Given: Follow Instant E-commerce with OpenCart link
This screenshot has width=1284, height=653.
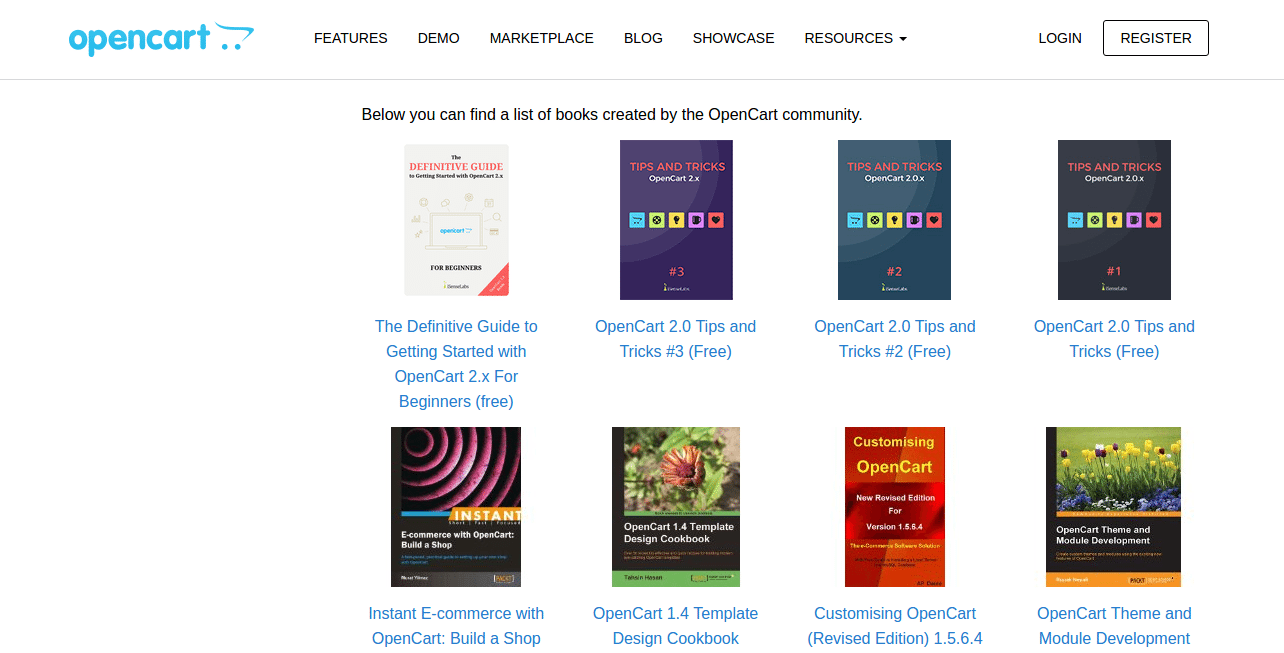Looking at the screenshot, I should coord(456,626).
